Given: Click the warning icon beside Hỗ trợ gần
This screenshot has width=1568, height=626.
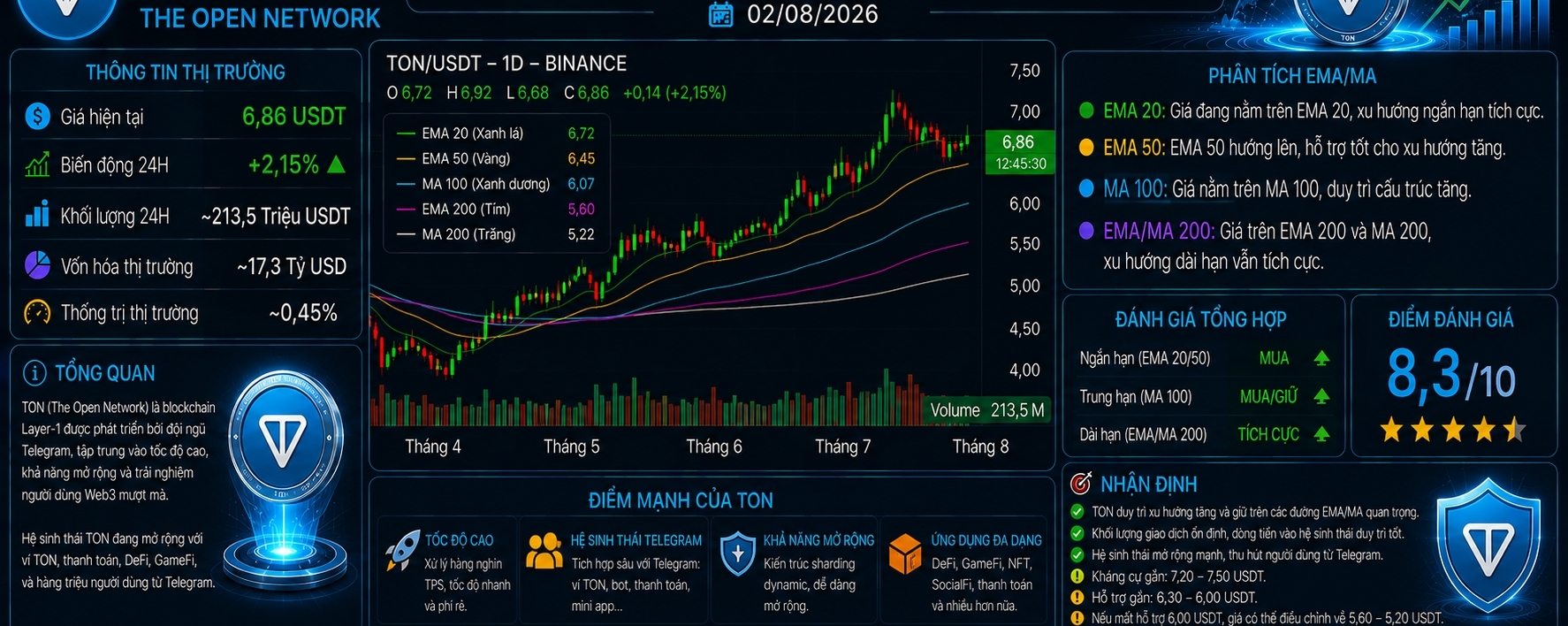Looking at the screenshot, I should click(x=1077, y=597).
